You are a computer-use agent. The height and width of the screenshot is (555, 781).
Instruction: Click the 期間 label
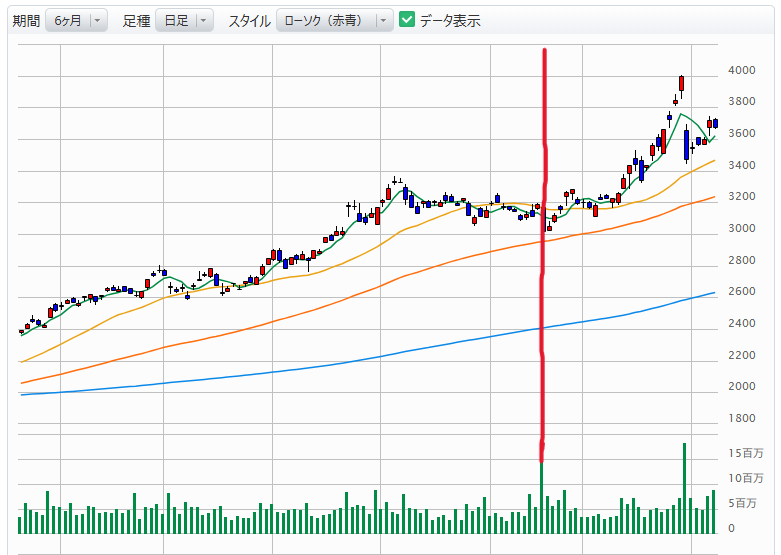[26, 20]
